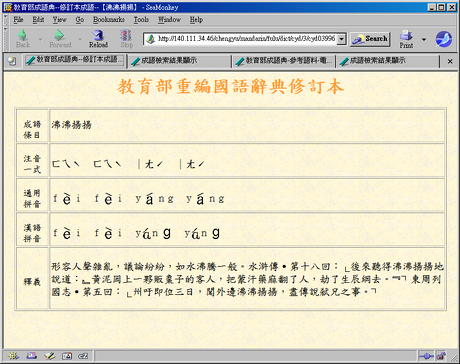Click the definition paragraph beginning 形容人聲雜亂
Screen dimensions: 460x364
click(x=247, y=279)
